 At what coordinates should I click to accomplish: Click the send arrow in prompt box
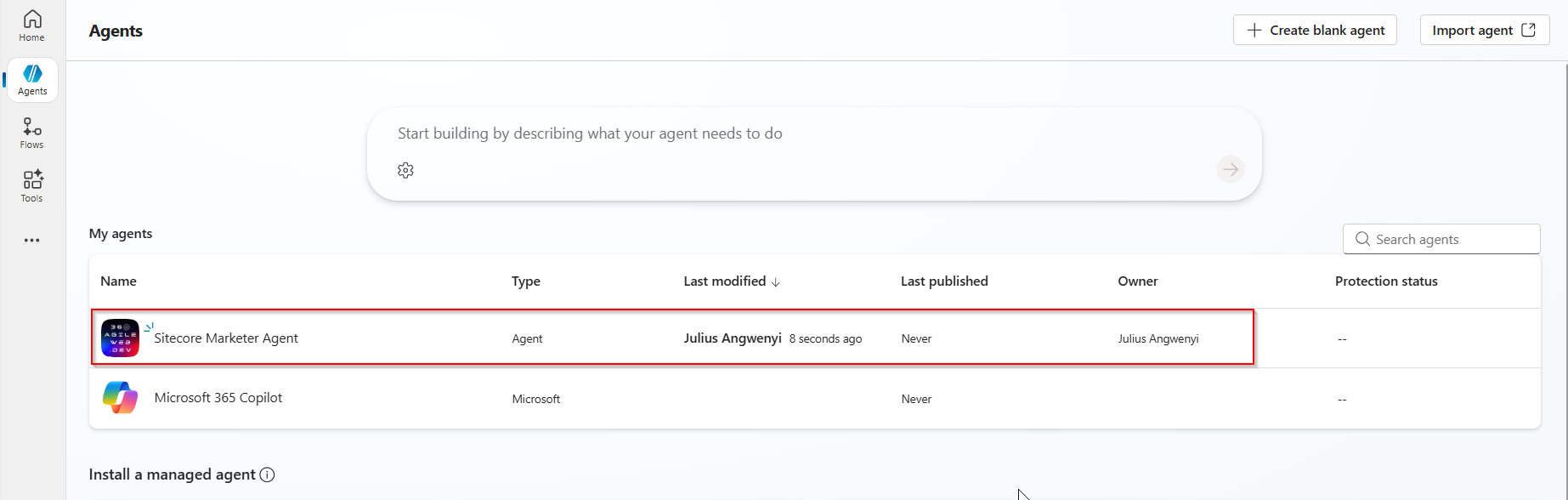[x=1230, y=169]
